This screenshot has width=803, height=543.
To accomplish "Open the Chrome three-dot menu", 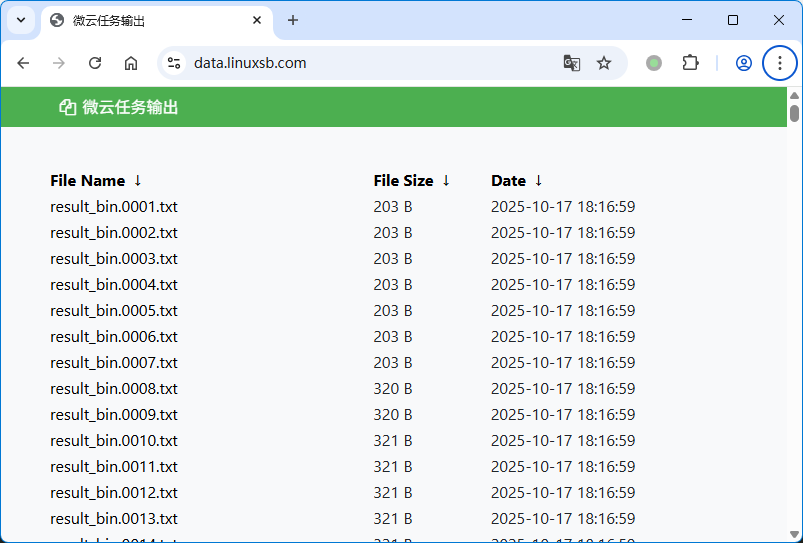I will pyautogui.click(x=780, y=63).
